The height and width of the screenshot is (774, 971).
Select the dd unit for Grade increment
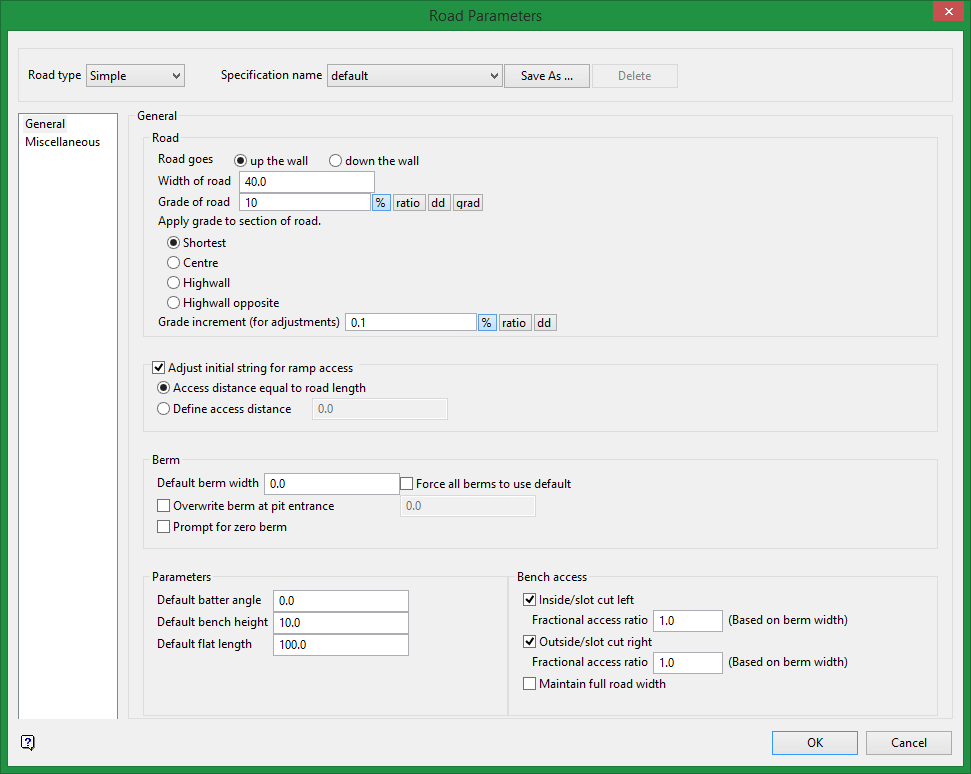coord(545,323)
